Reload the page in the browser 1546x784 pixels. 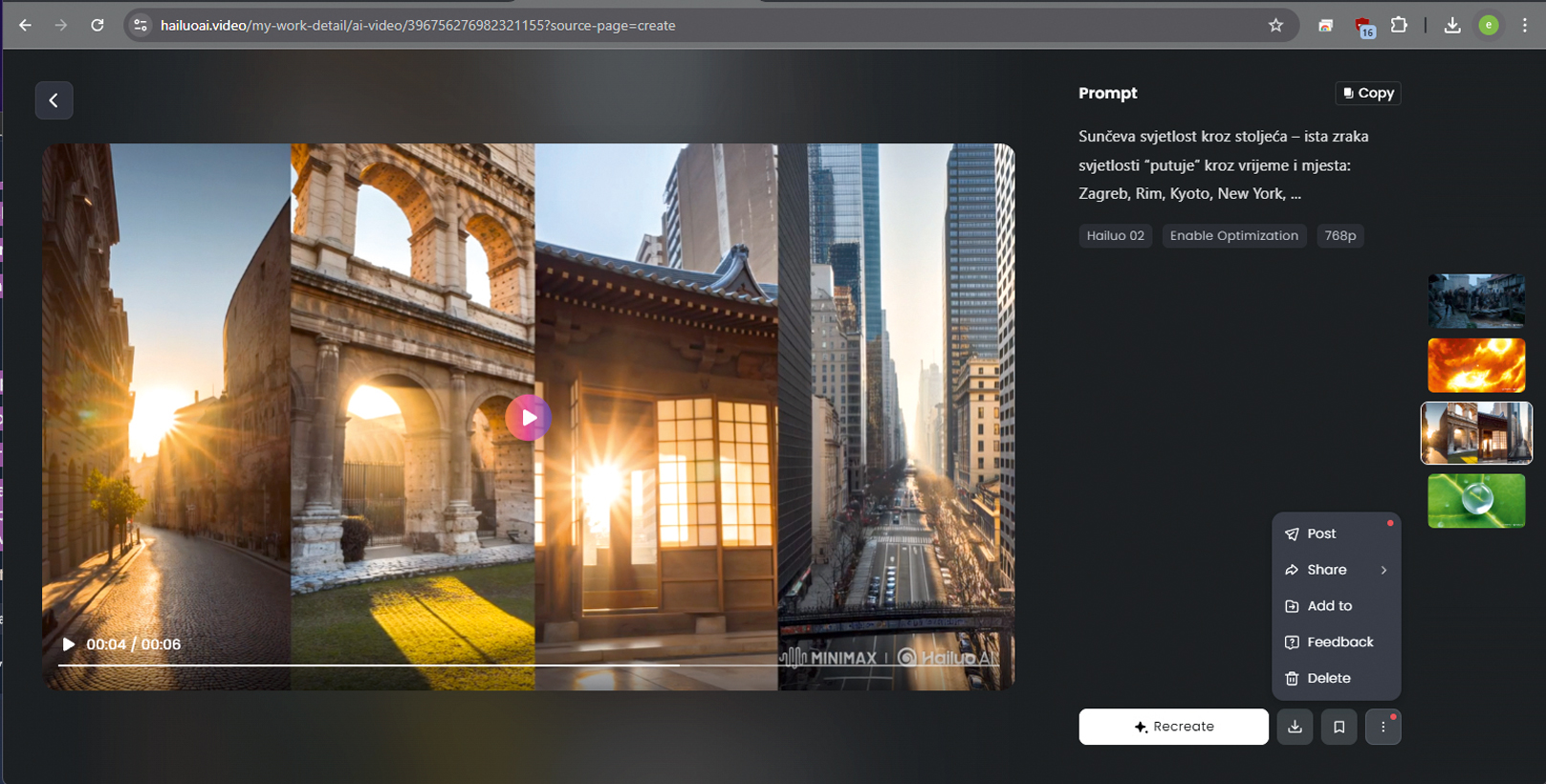98,26
